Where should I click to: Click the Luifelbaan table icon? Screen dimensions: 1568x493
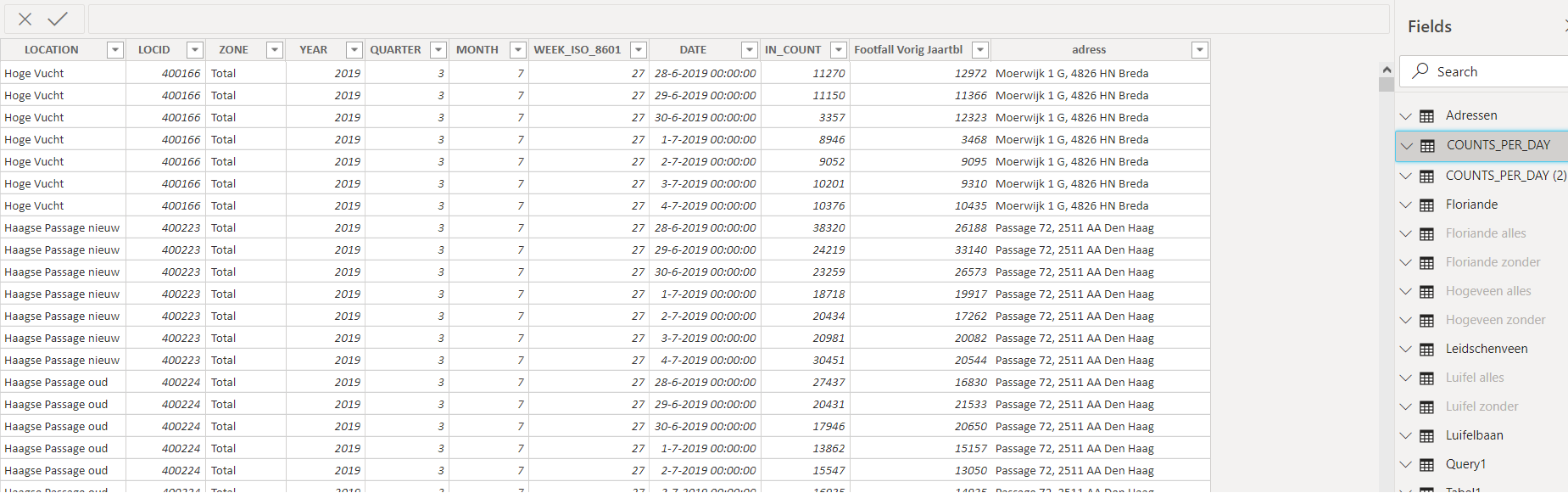point(1427,436)
